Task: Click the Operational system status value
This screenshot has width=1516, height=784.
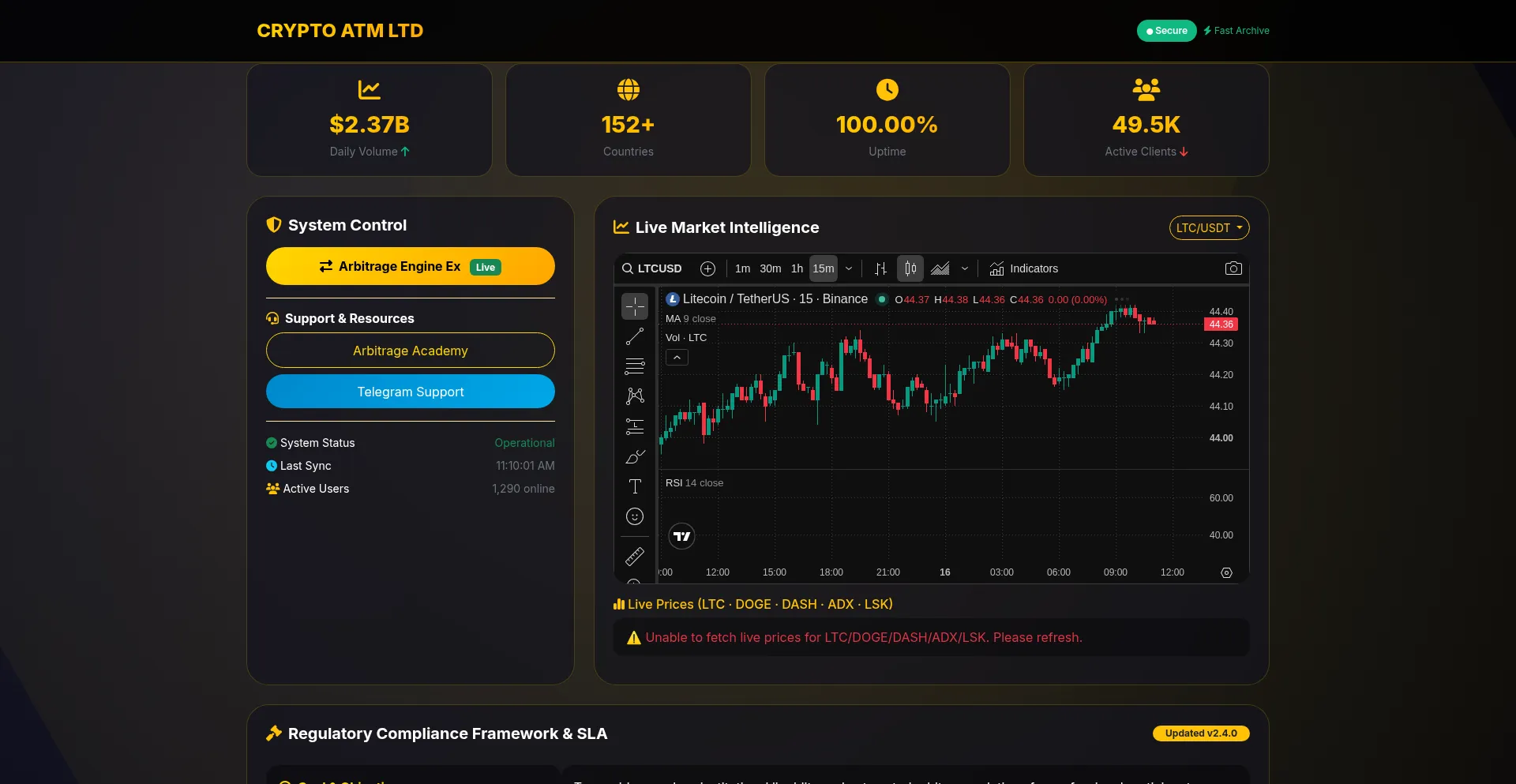Action: pyautogui.click(x=525, y=443)
